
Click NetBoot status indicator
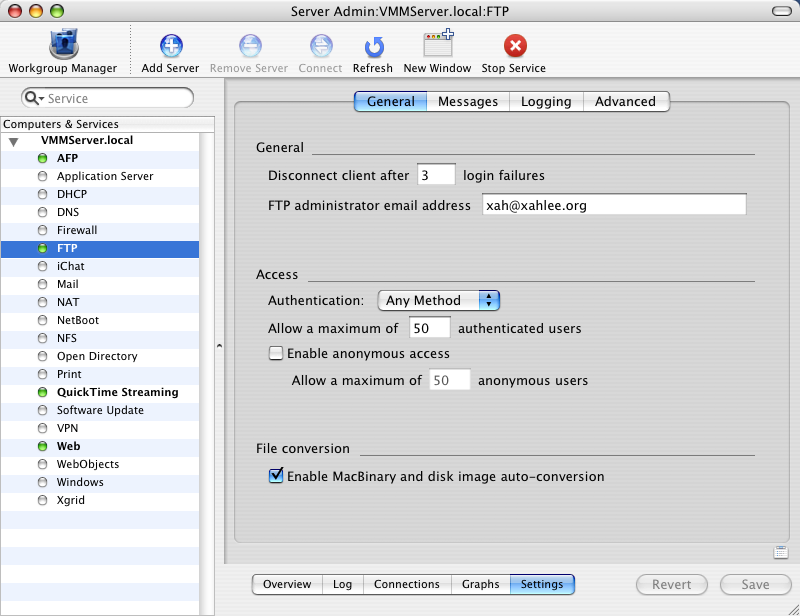point(43,321)
